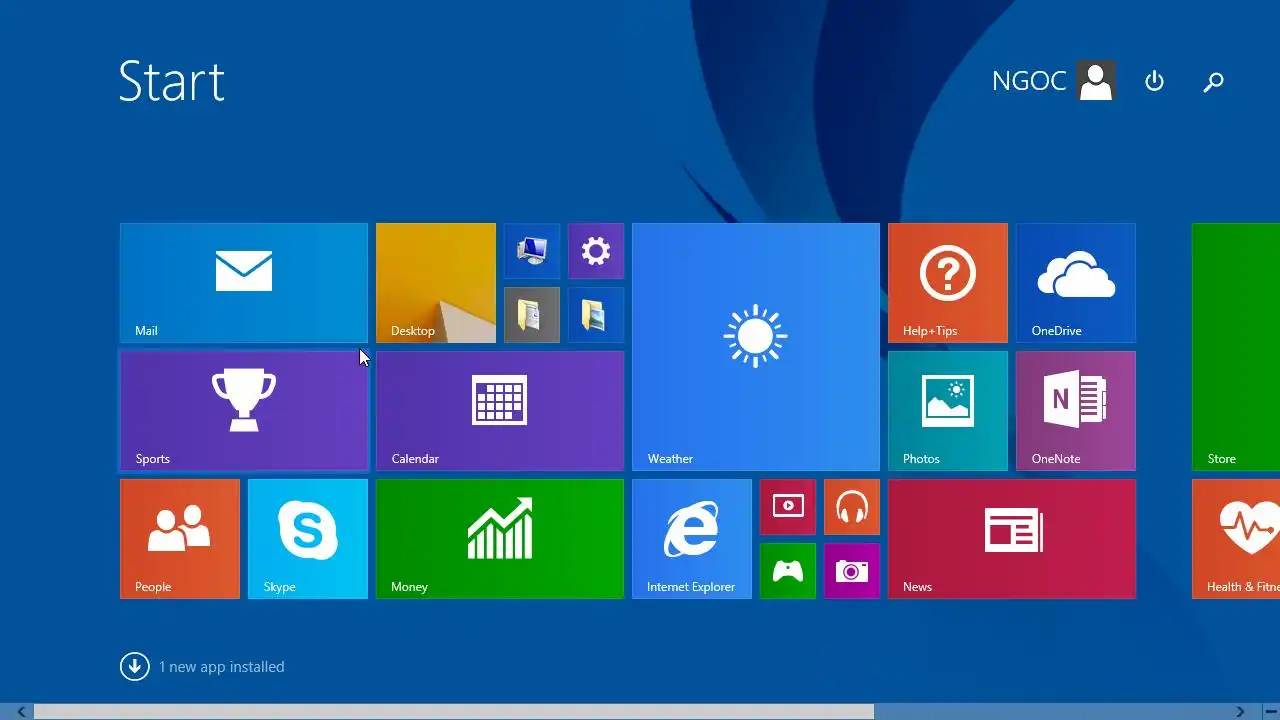Open the Photos tile
This screenshot has width=1280, height=720.
[x=948, y=411]
